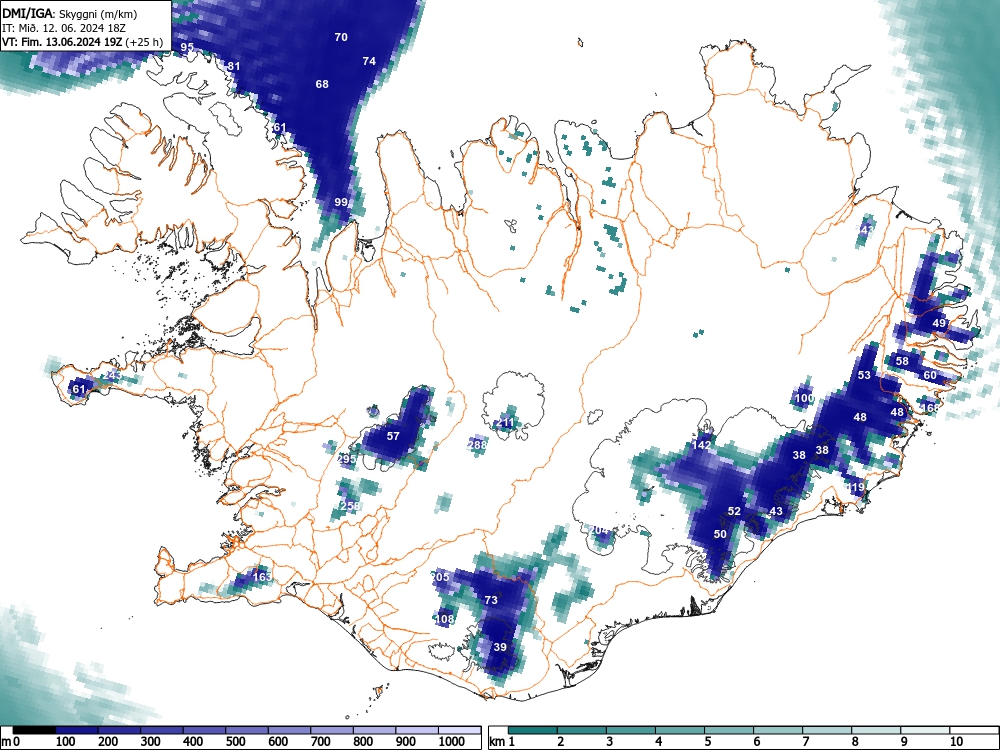Select the dark teal 1–2 km swatch
1000x750 pixels.
(533, 730)
